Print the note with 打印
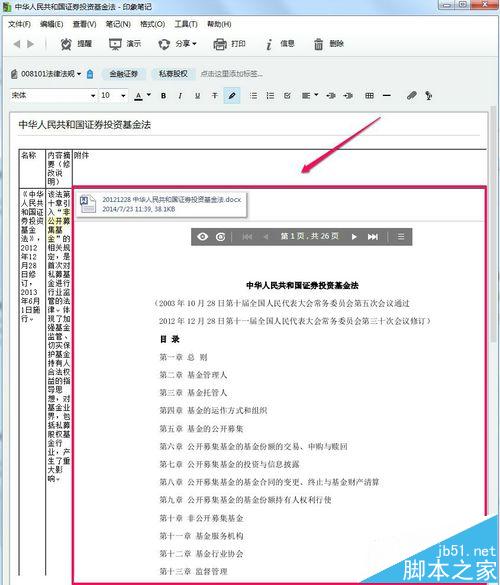The image size is (500, 585). click(229, 44)
